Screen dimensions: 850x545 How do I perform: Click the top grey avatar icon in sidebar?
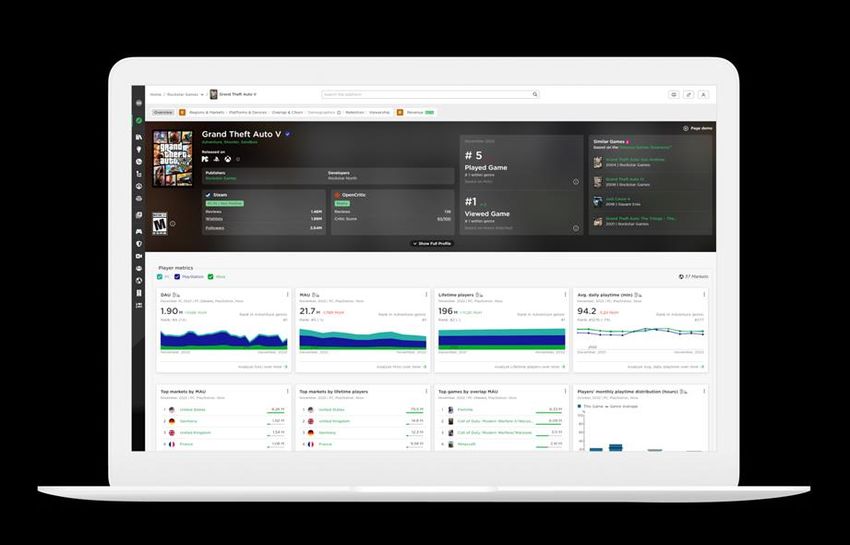(x=139, y=103)
